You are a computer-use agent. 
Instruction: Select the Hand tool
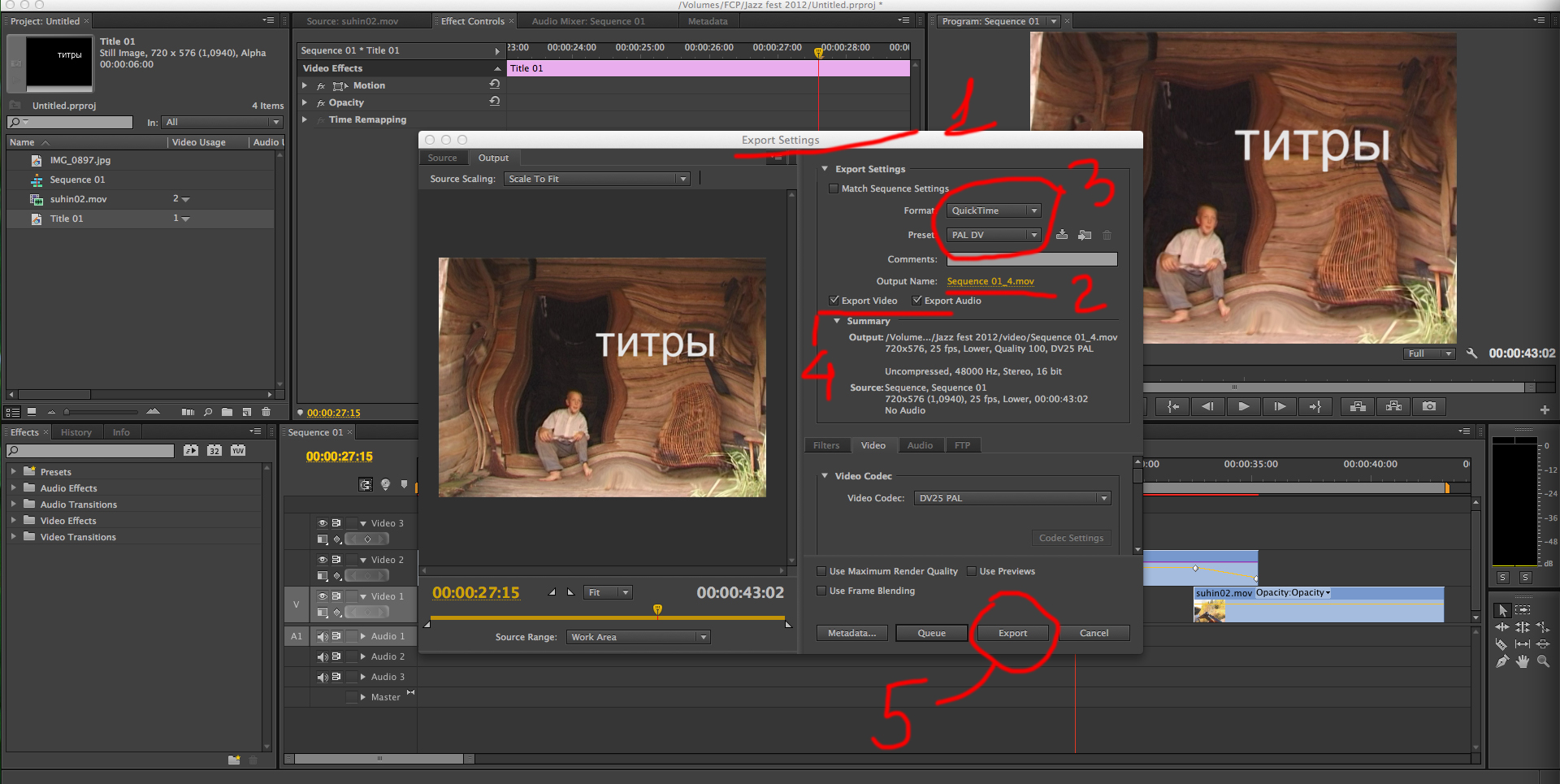click(1523, 662)
